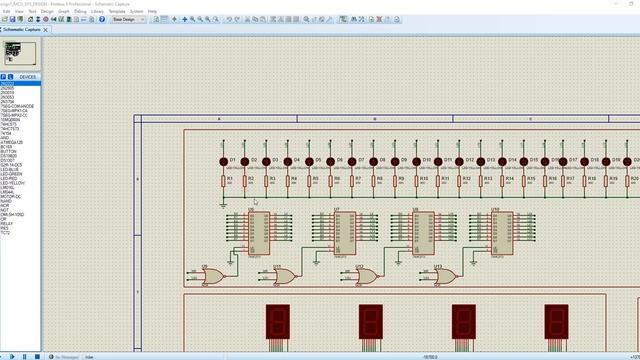Open the Debug menu
Viewport: 640px width, 360px height.
coord(80,11)
